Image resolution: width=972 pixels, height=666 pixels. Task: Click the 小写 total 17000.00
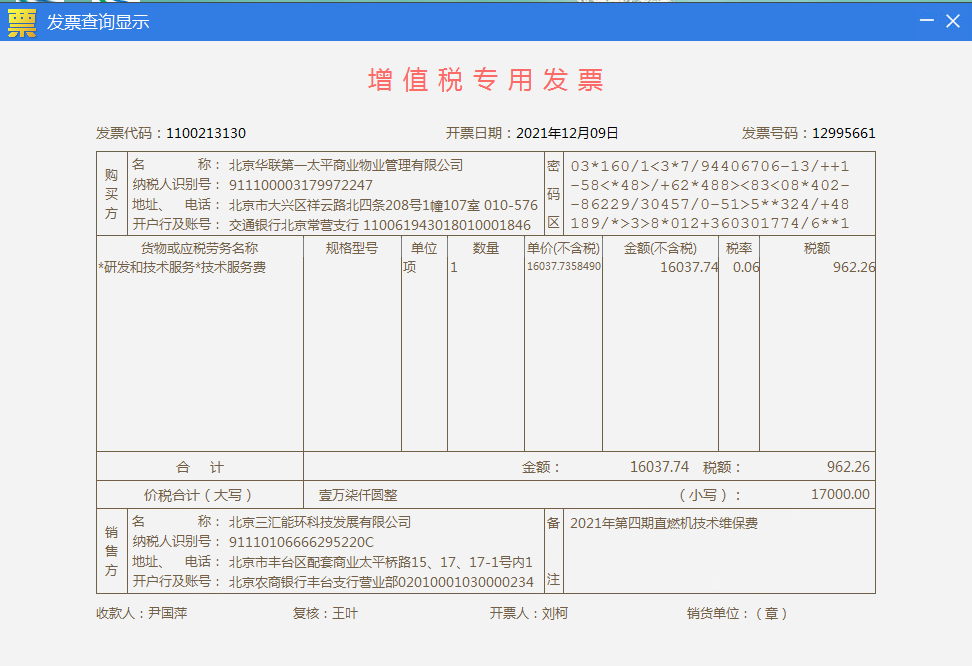840,494
